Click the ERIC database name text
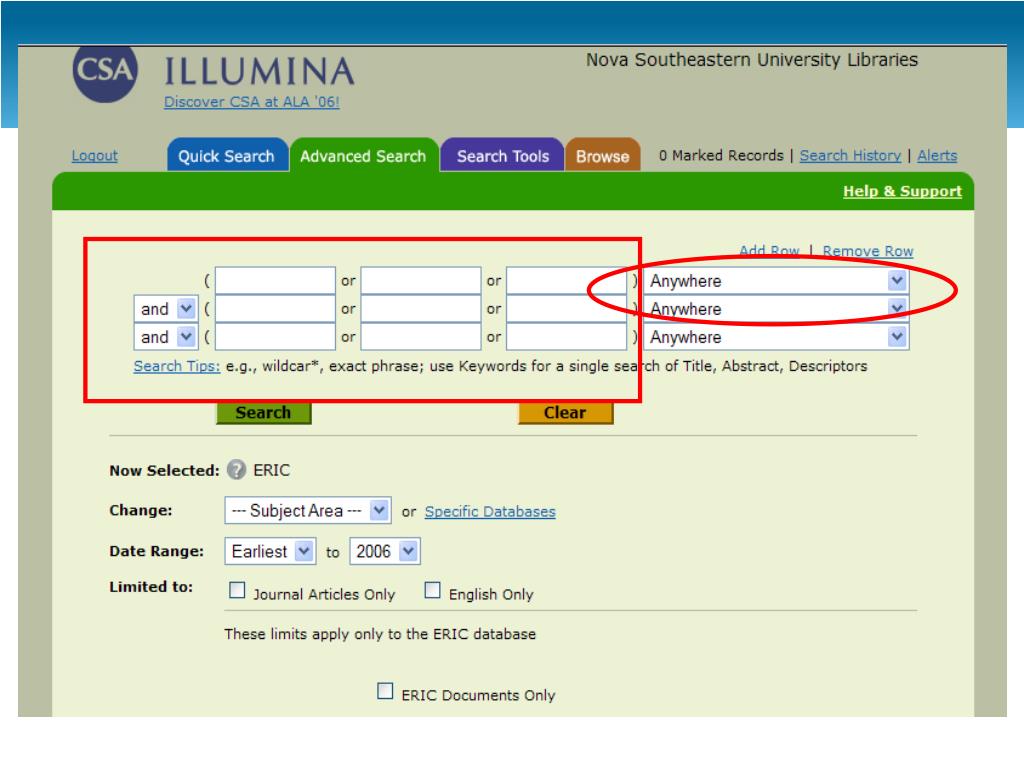Screen dimensions: 1024x768 (x=272, y=470)
